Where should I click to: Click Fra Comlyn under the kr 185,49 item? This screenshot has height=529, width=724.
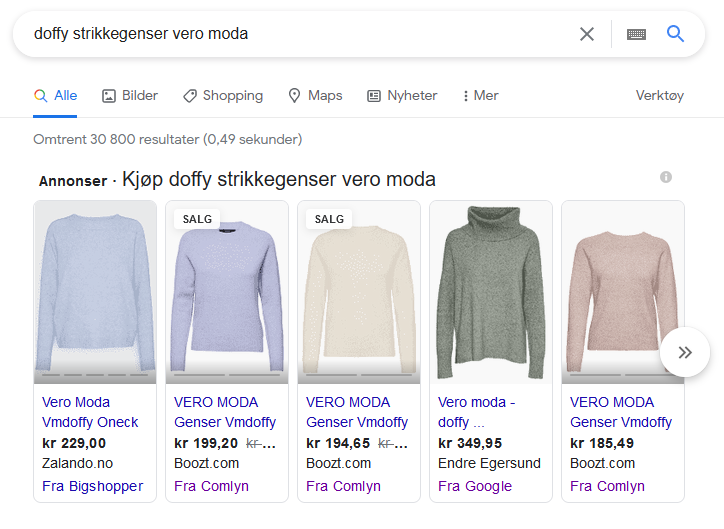(x=607, y=486)
